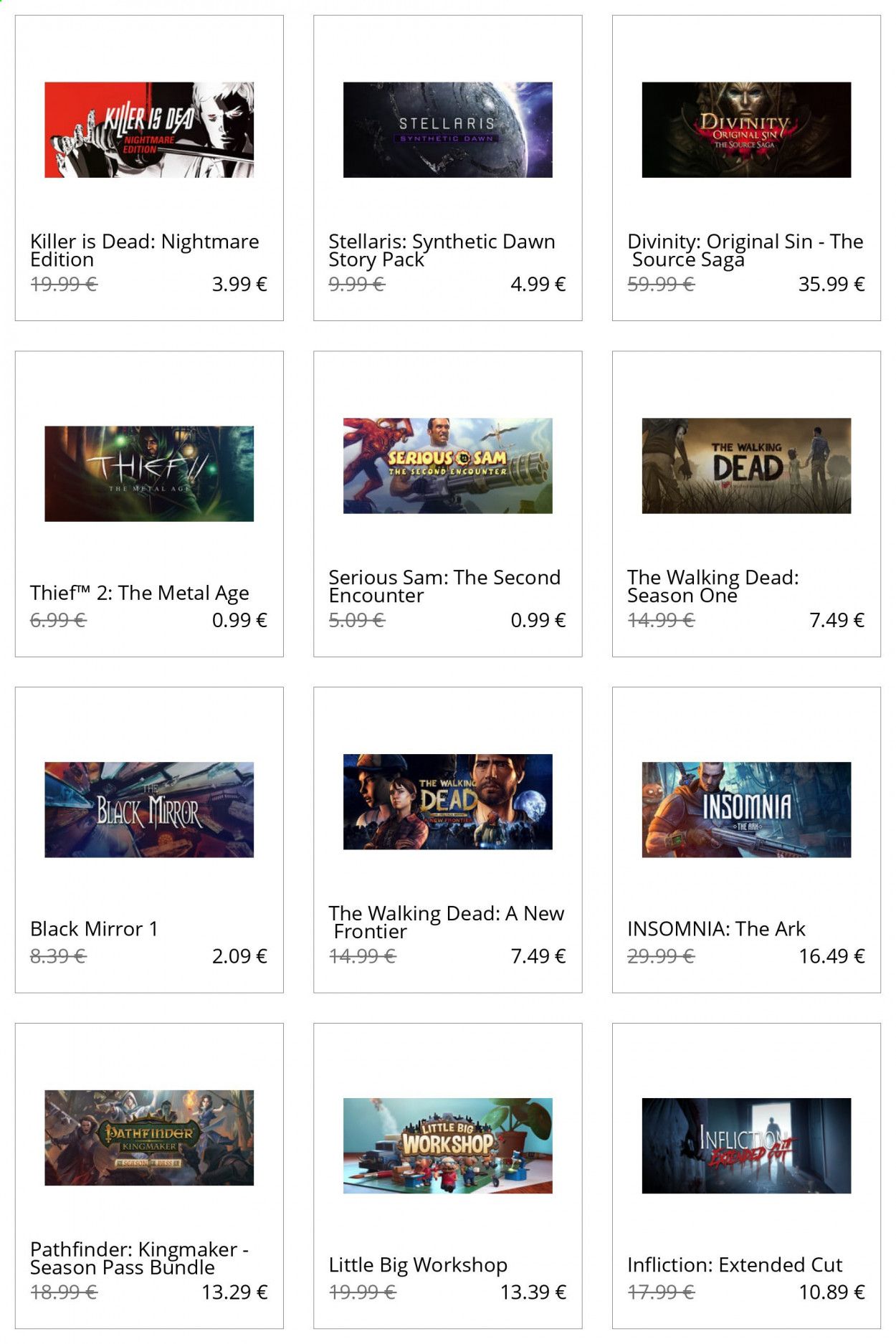Open the INSOMNIA The Ark banner image
This screenshot has width=896, height=1344.
click(746, 810)
